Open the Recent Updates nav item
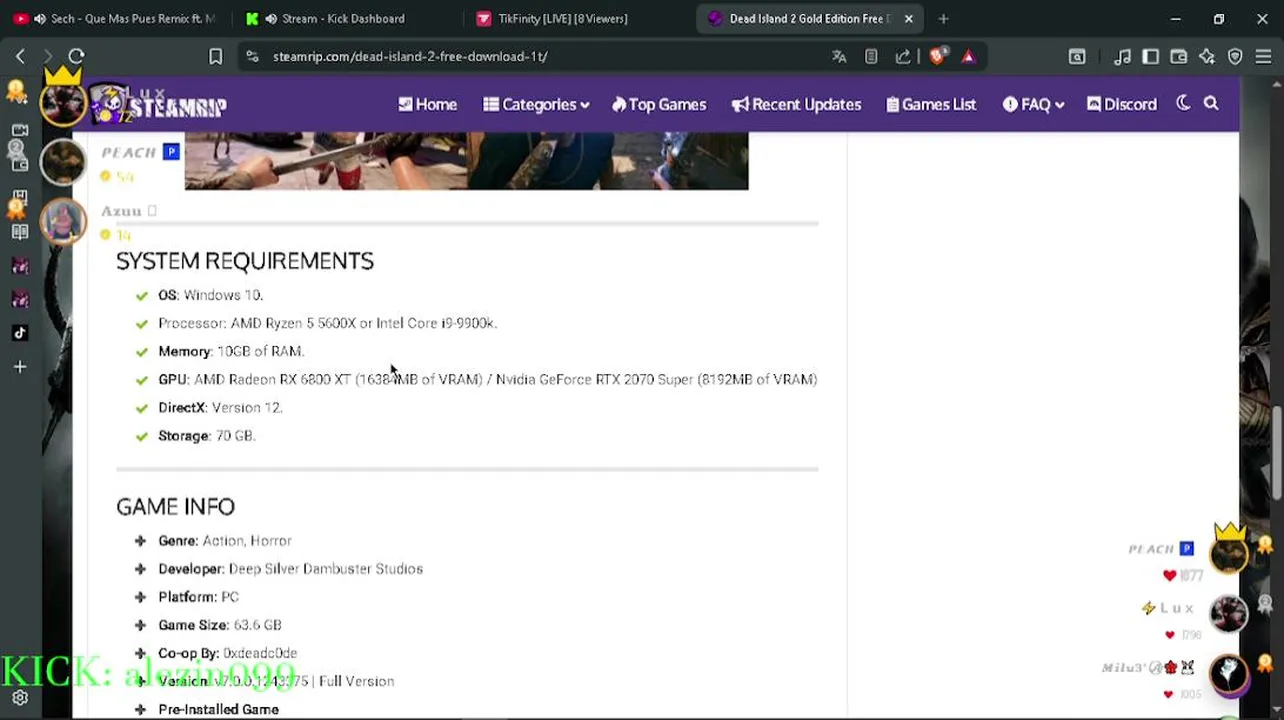 796,104
